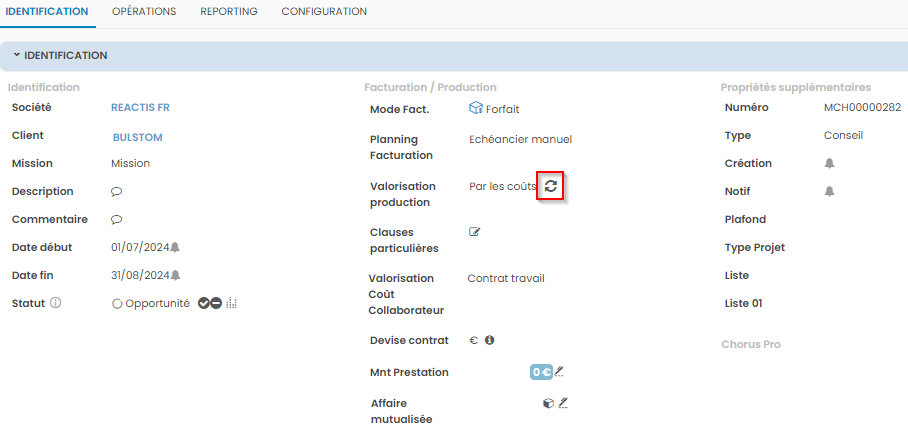This screenshot has width=908, height=431.
Task: Open the Commentaire comment bubble
Action: [x=116, y=220]
